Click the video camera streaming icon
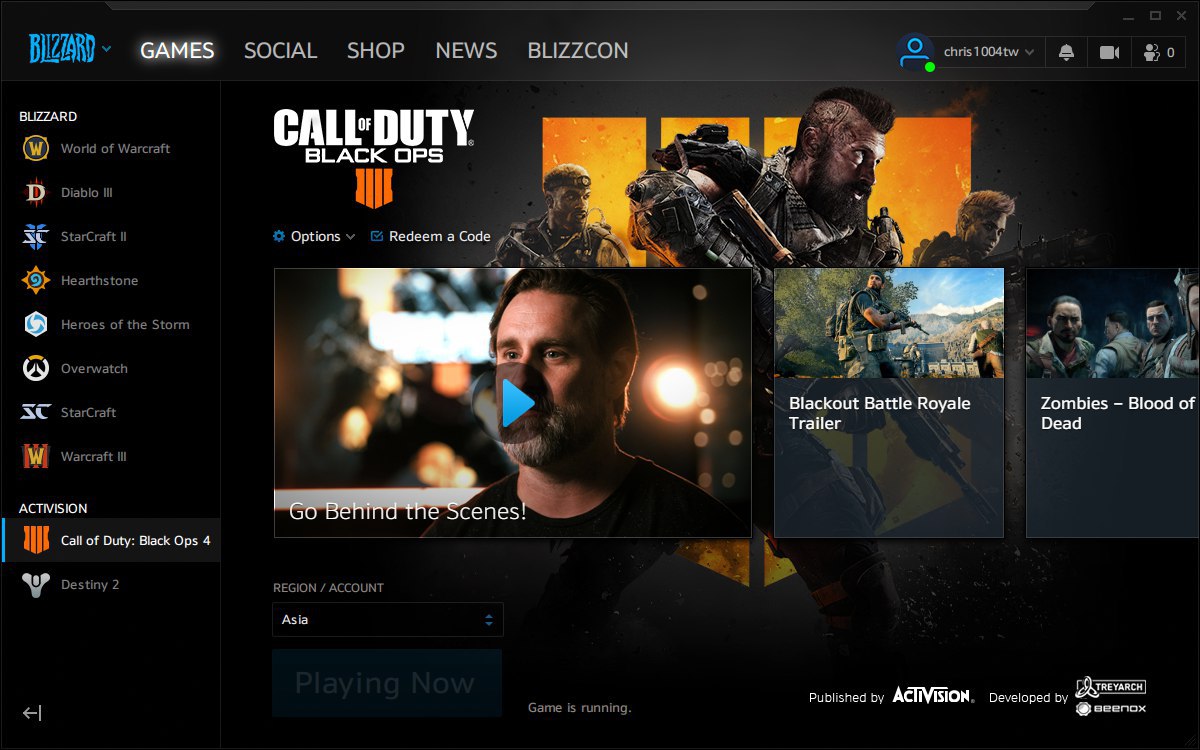The width and height of the screenshot is (1200, 750). click(1109, 52)
